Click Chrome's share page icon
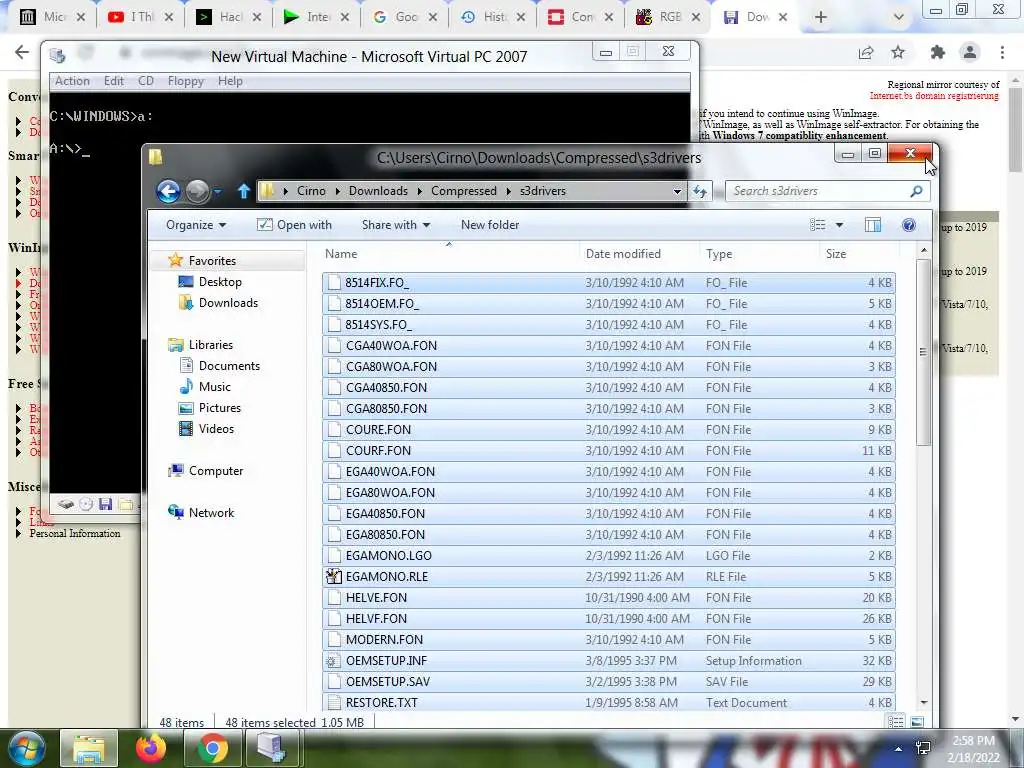The image size is (1024, 768). 866,52
